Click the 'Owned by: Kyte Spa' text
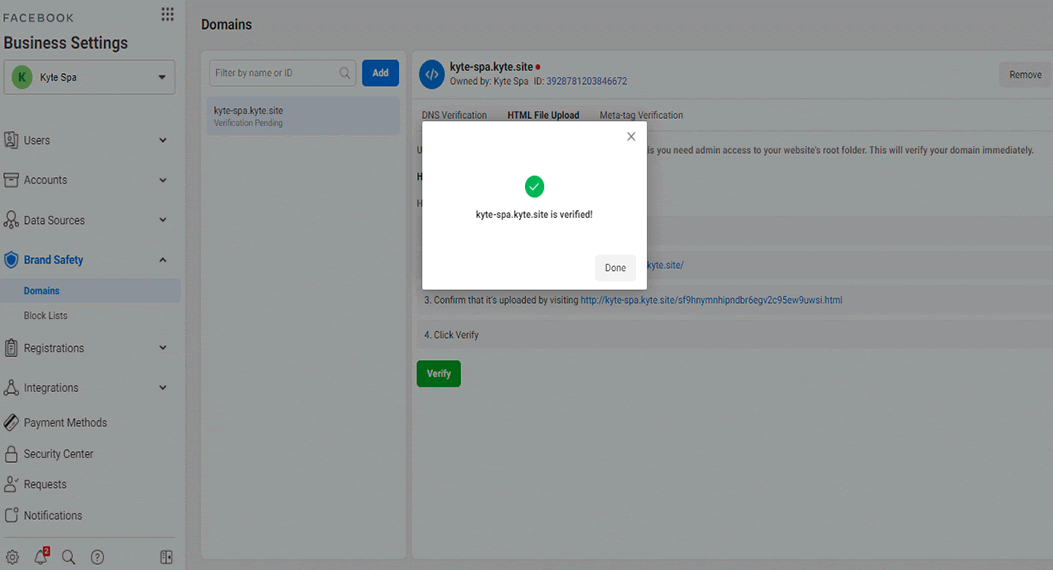The image size is (1053, 570). point(489,81)
